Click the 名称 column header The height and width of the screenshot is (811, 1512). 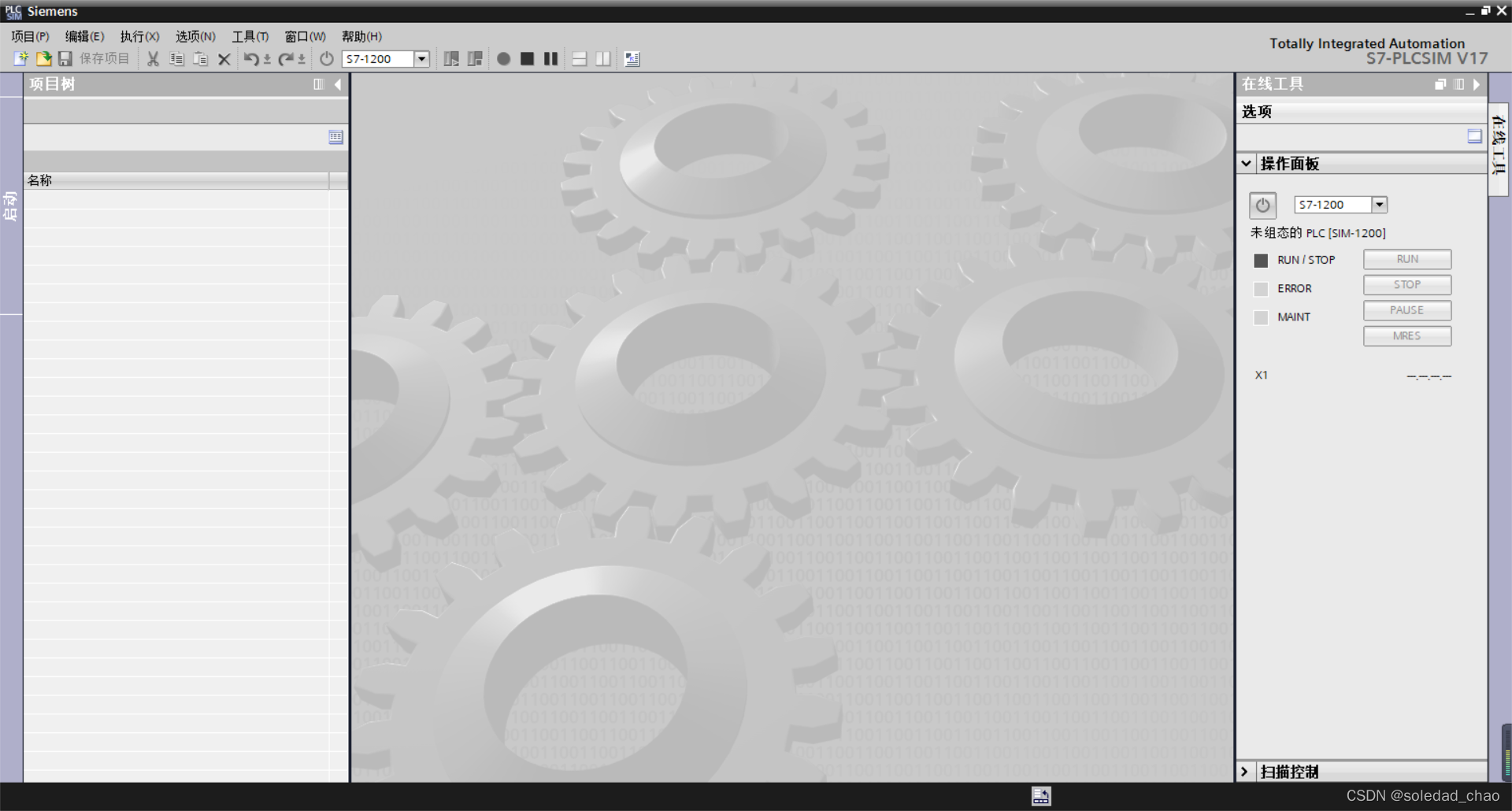pos(176,180)
